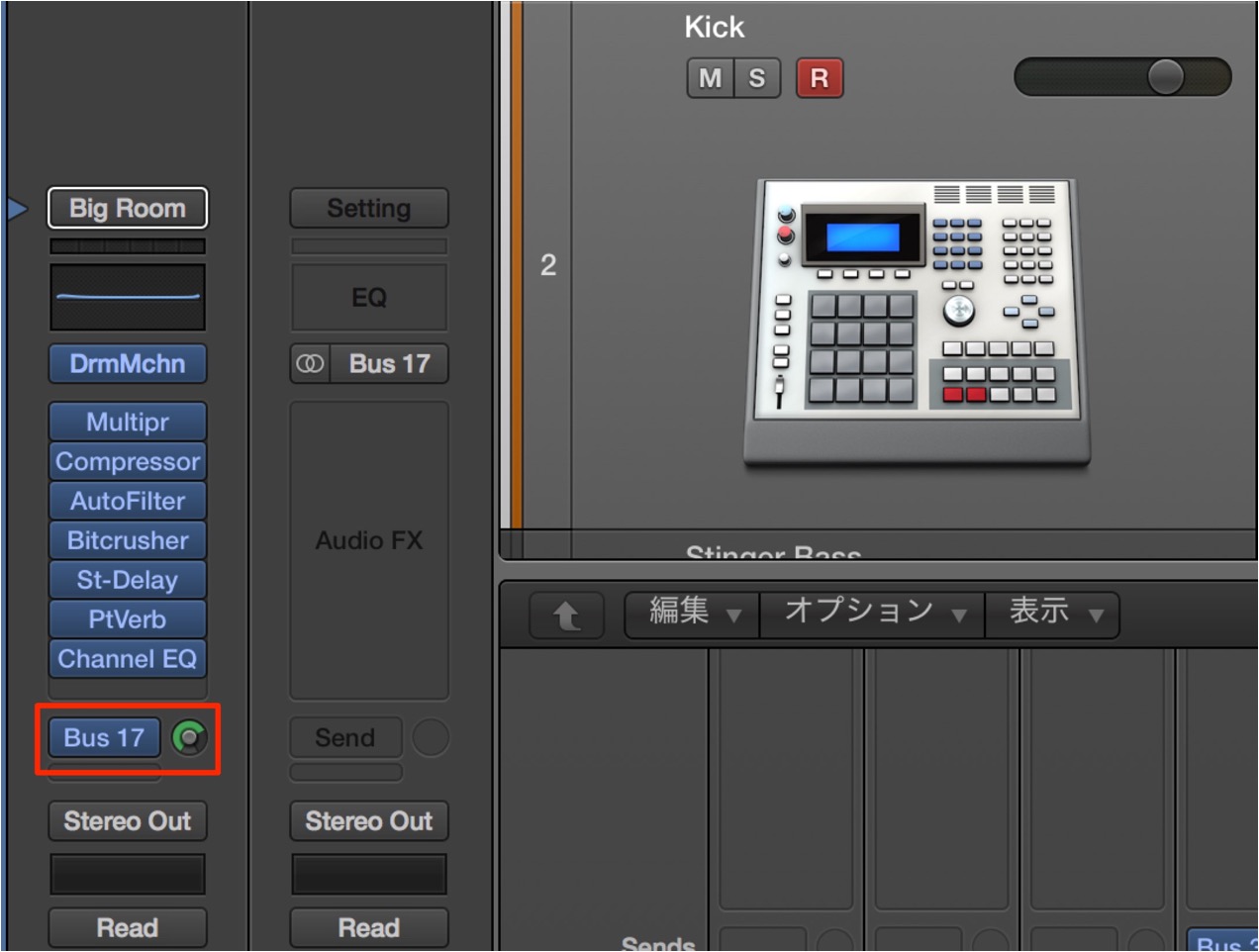This screenshot has width=1259, height=952.
Task: Open the Multipr plug-in slot
Action: click(x=128, y=422)
